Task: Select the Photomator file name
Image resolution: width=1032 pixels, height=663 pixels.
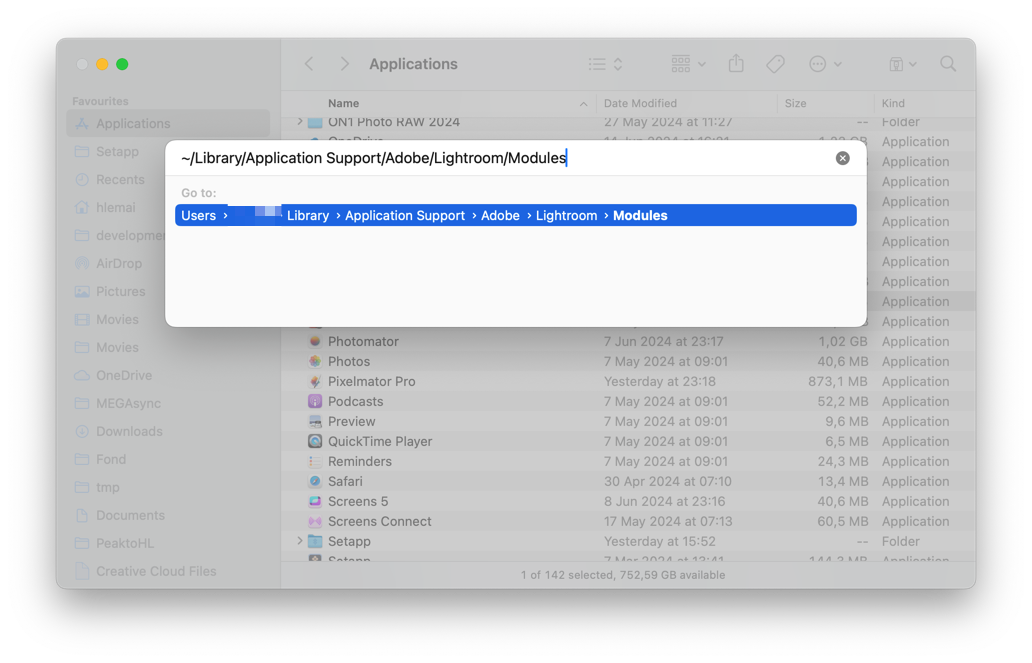Action: coord(363,341)
